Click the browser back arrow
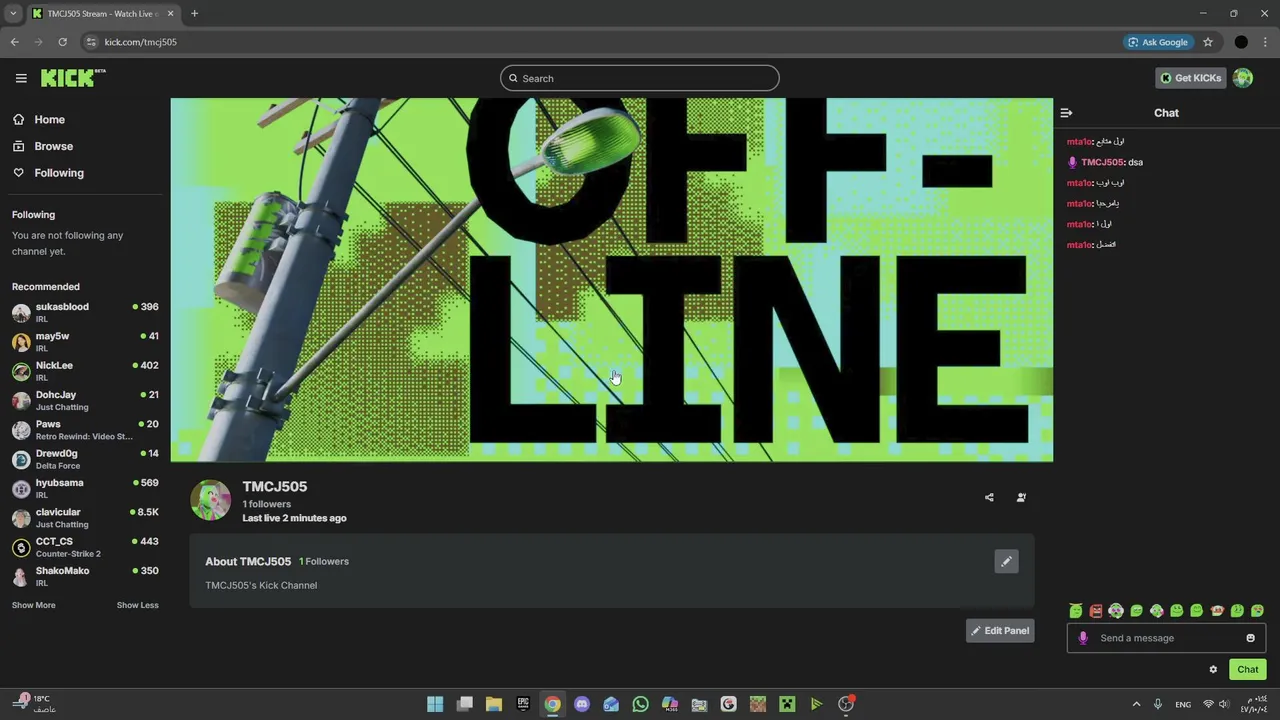 [x=14, y=42]
